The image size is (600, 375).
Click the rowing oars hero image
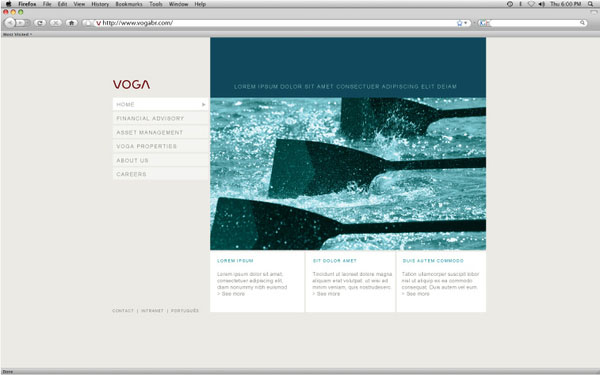[348, 174]
